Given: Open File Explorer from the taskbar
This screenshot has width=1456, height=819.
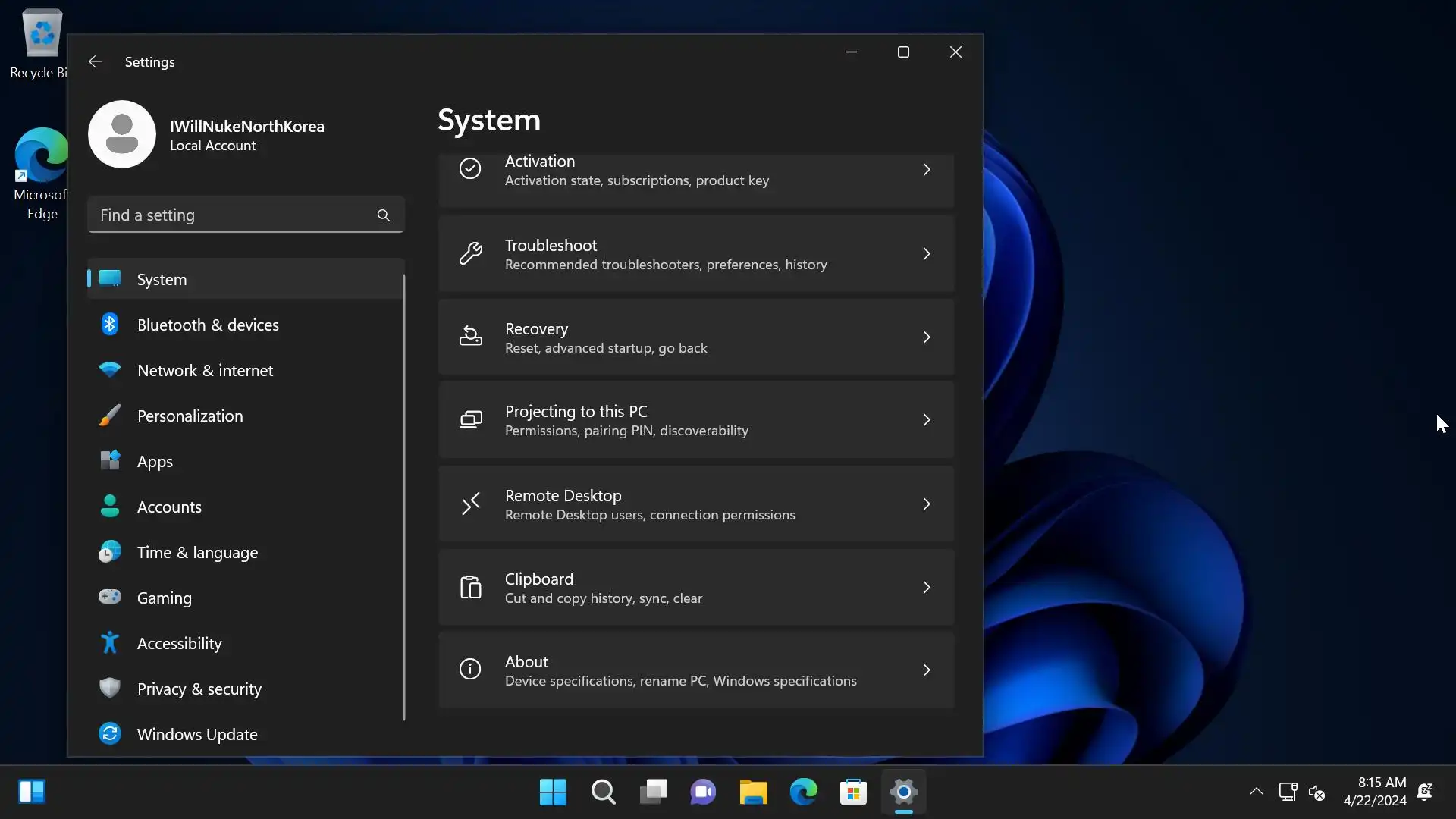Looking at the screenshot, I should click(x=753, y=792).
